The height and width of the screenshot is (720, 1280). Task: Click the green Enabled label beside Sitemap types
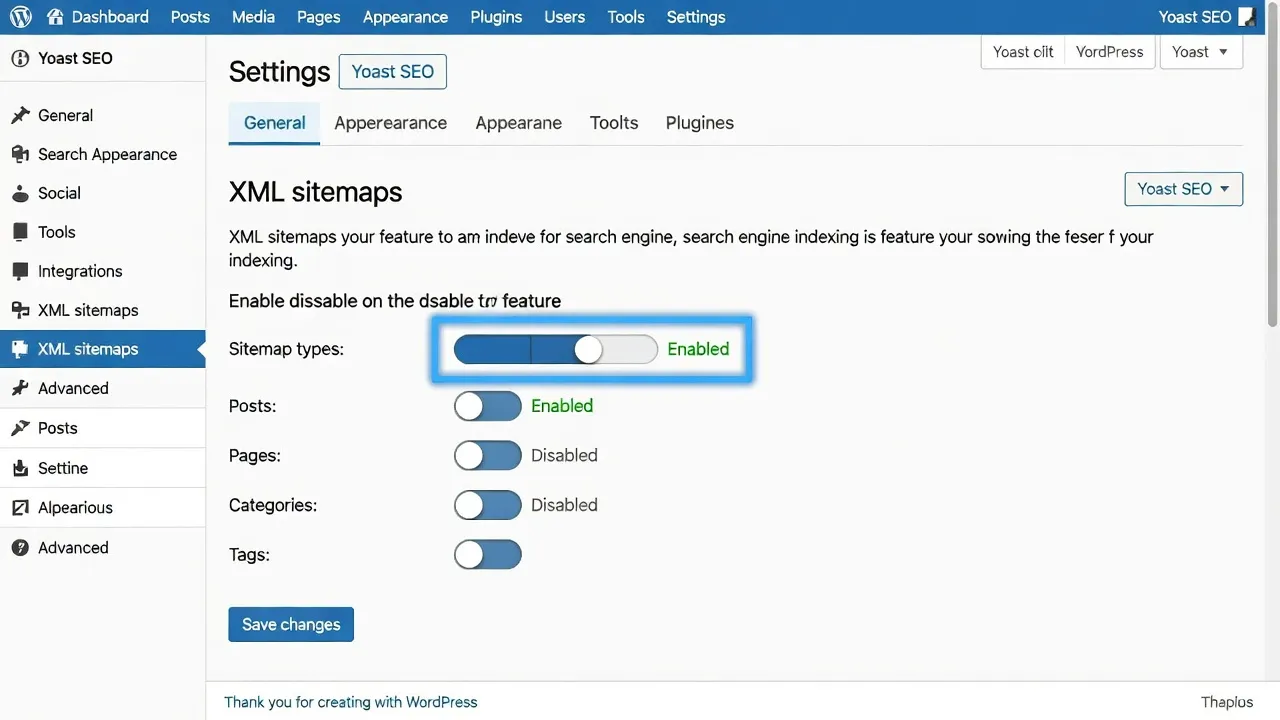point(698,349)
